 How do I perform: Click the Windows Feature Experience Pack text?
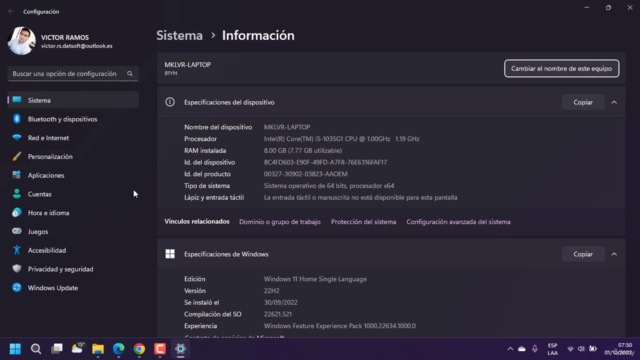click(x=340, y=326)
